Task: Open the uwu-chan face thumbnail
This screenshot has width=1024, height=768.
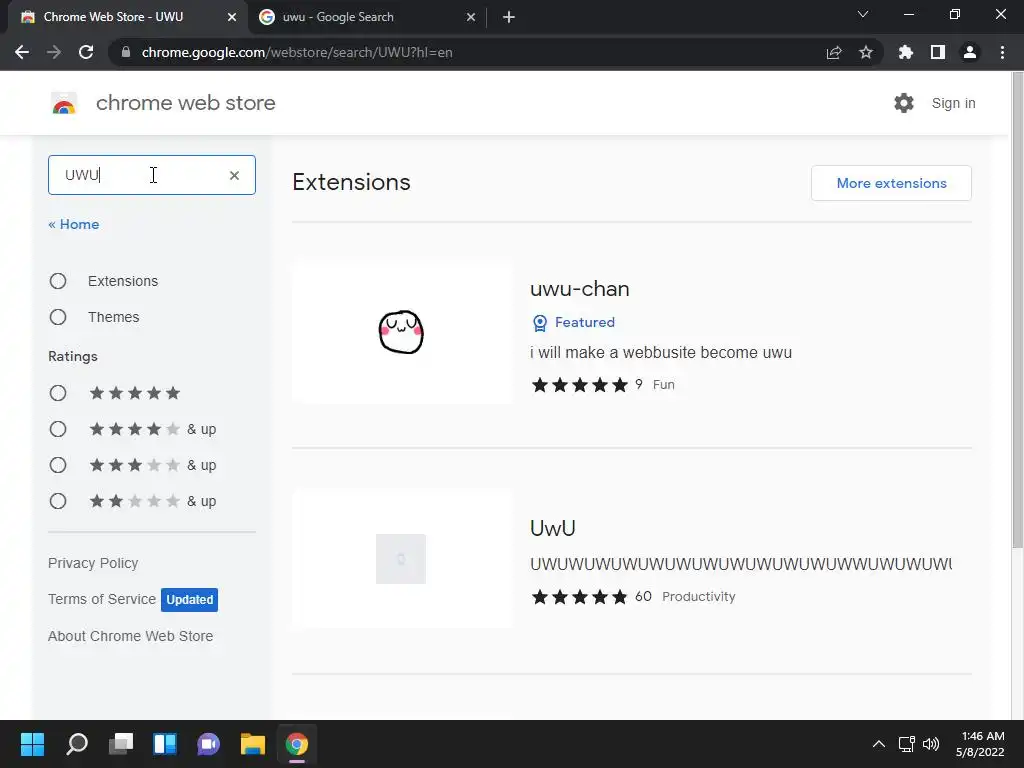Action: [x=402, y=332]
